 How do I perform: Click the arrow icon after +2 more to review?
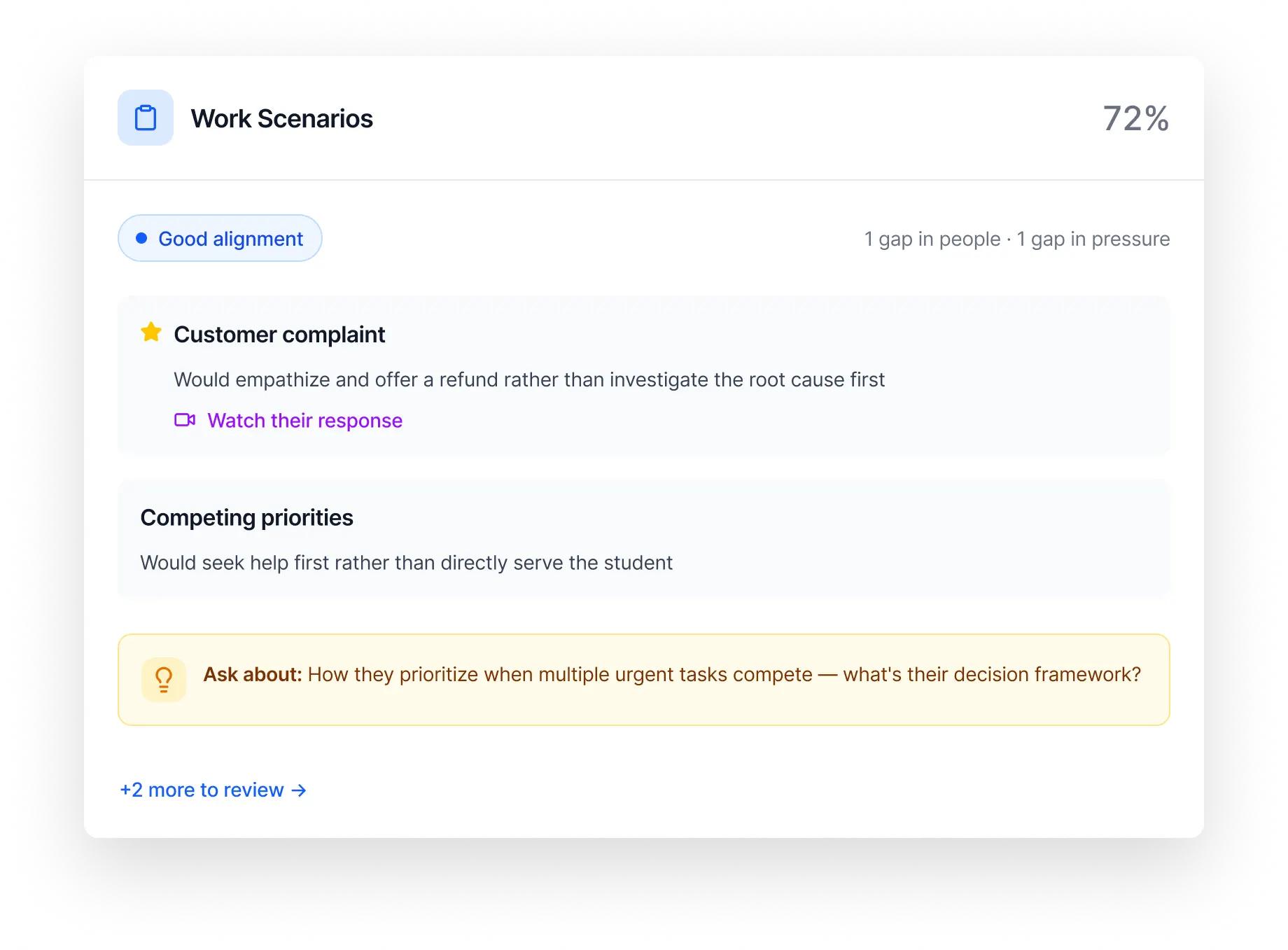[299, 790]
